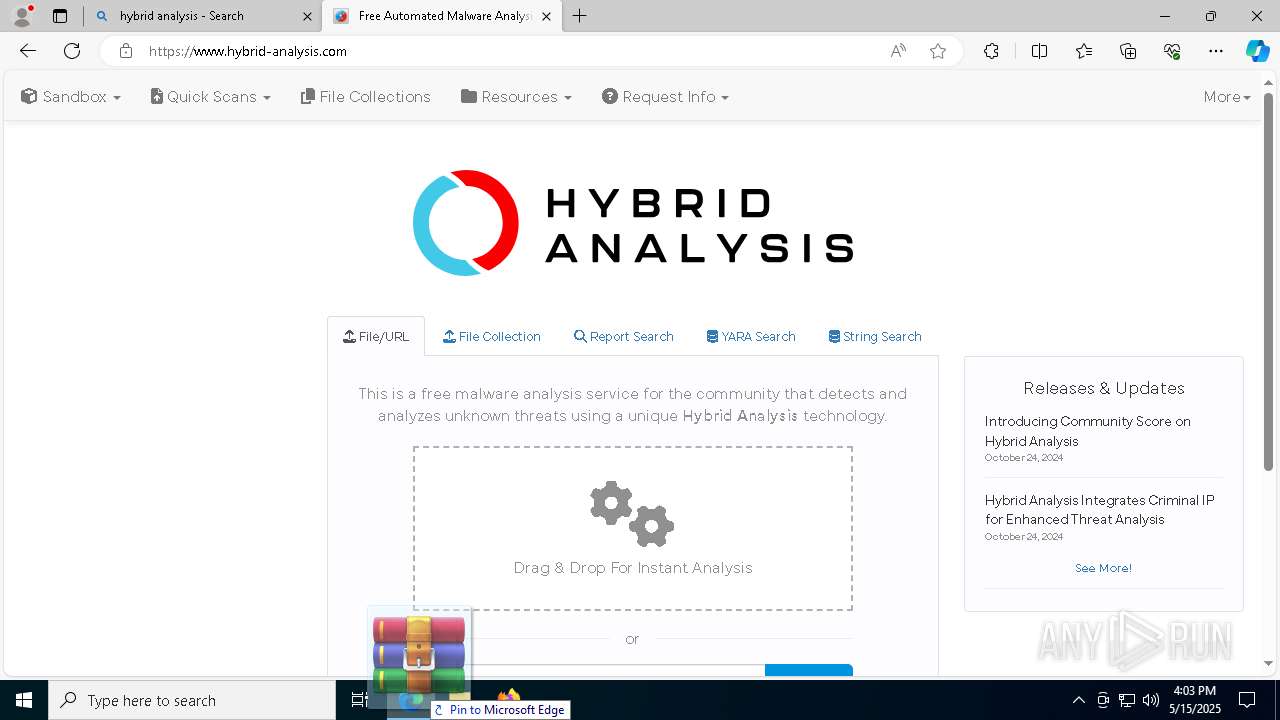Add this page to favorites with the star icon
The width and height of the screenshot is (1280, 720).
coord(938,51)
